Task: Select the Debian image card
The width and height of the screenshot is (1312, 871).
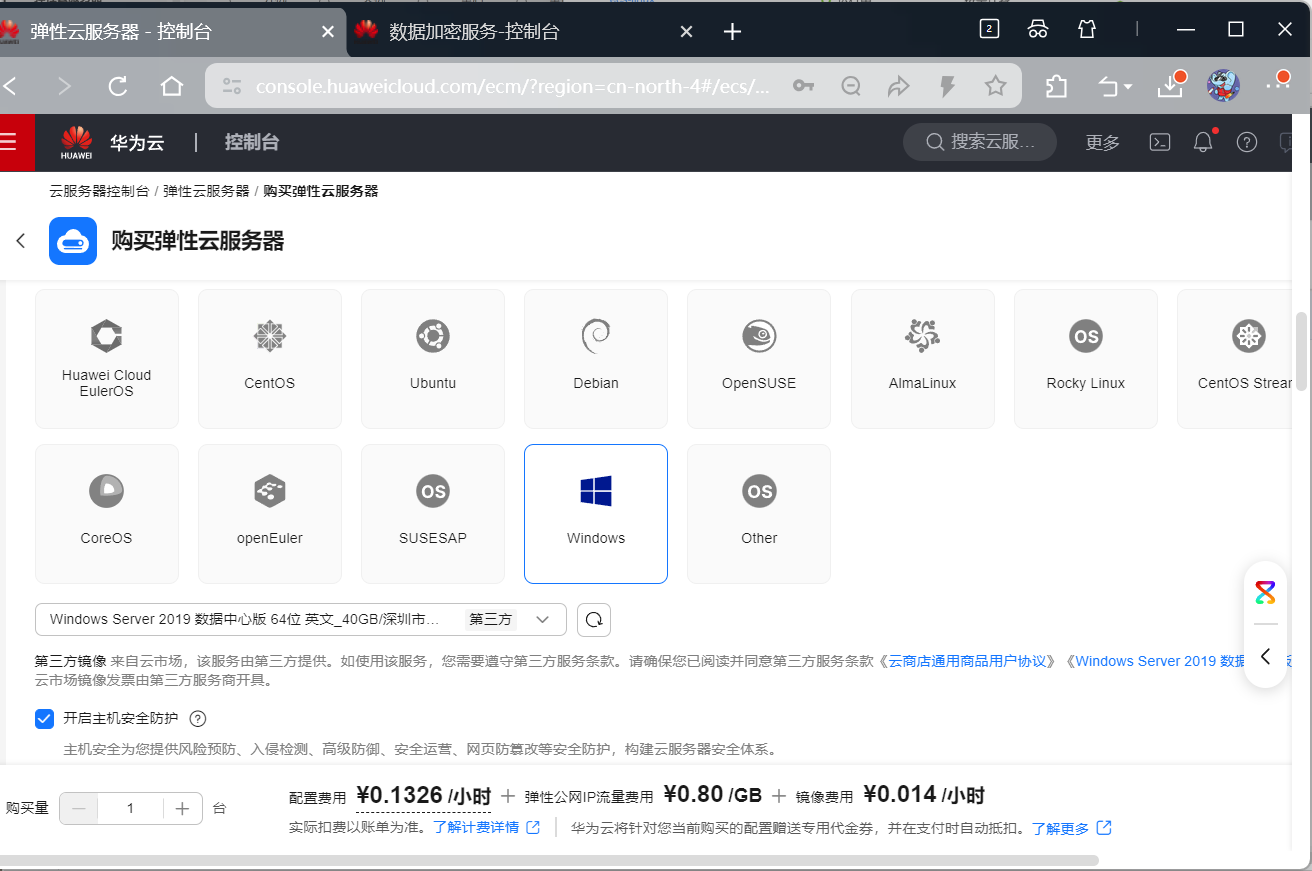Action: (596, 359)
